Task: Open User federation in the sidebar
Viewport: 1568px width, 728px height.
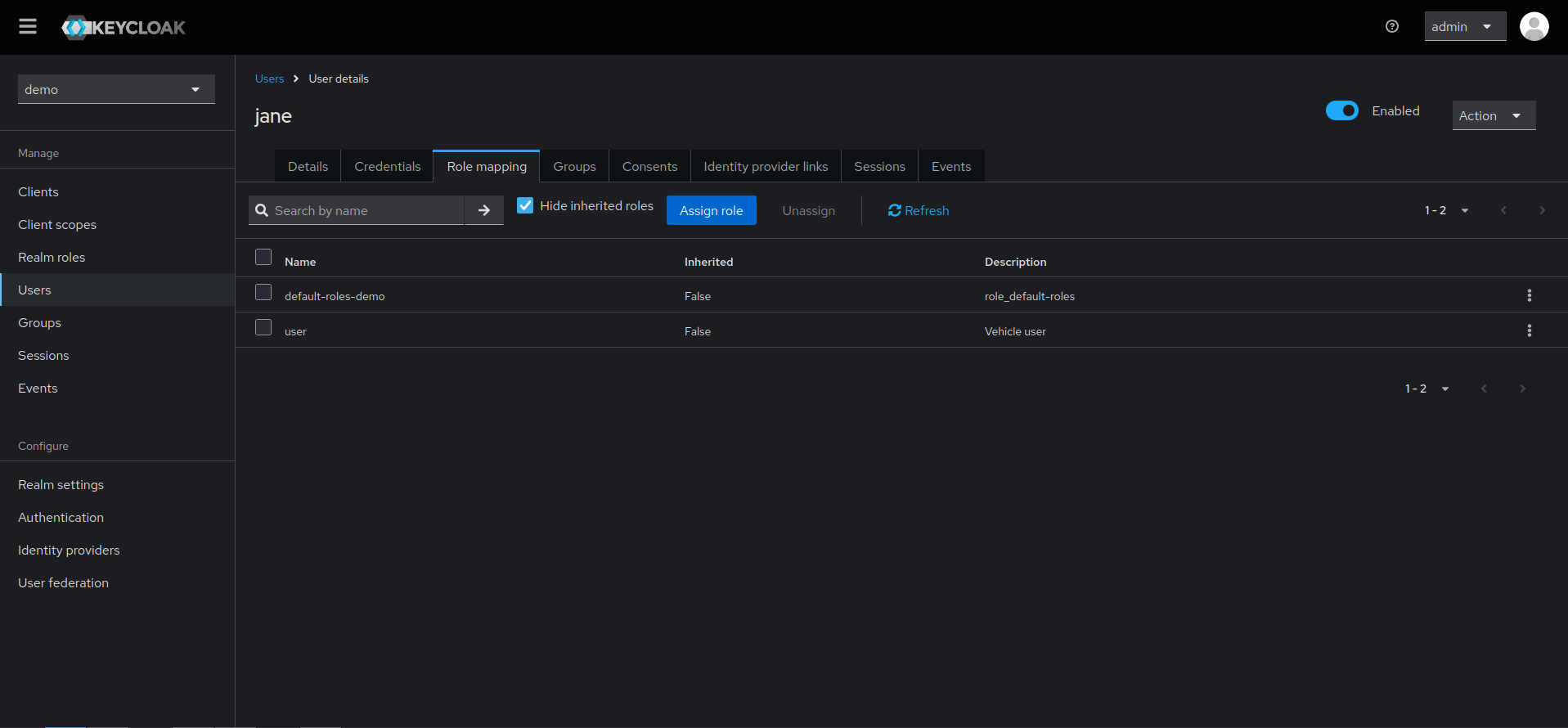Action: [117, 582]
